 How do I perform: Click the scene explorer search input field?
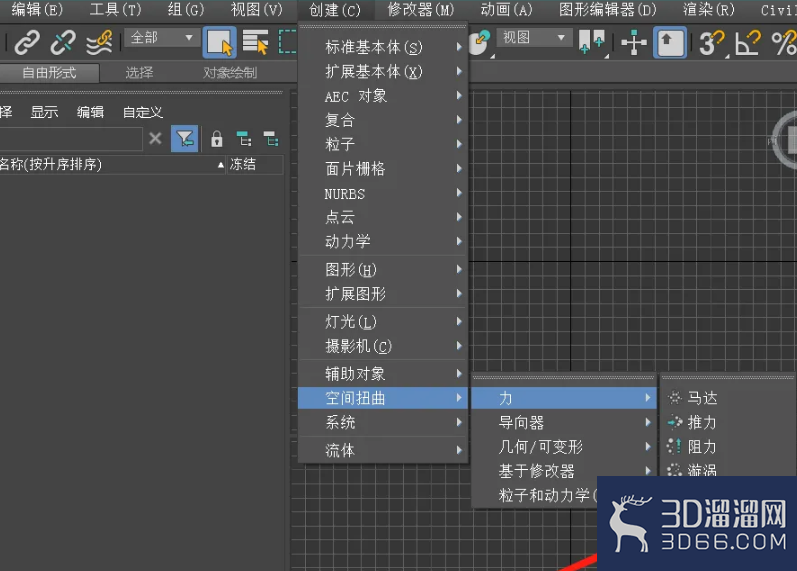[71, 138]
